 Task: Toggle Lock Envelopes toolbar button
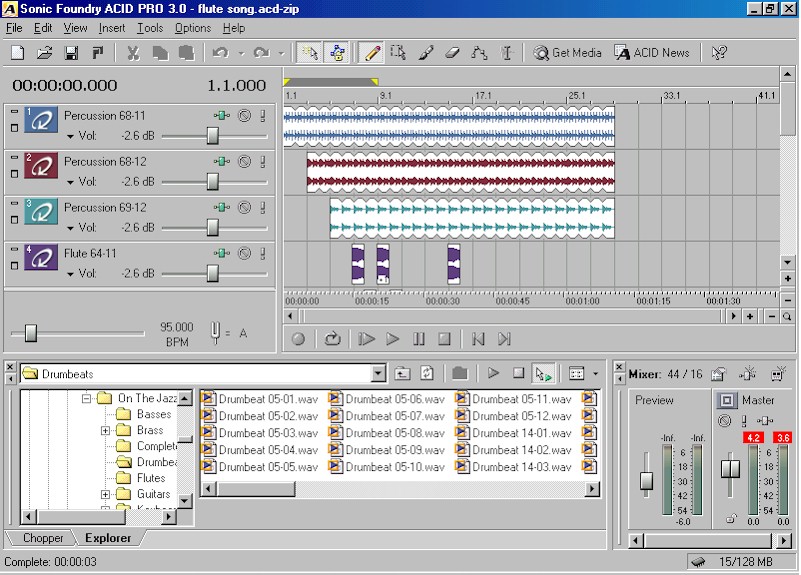click(x=337, y=53)
